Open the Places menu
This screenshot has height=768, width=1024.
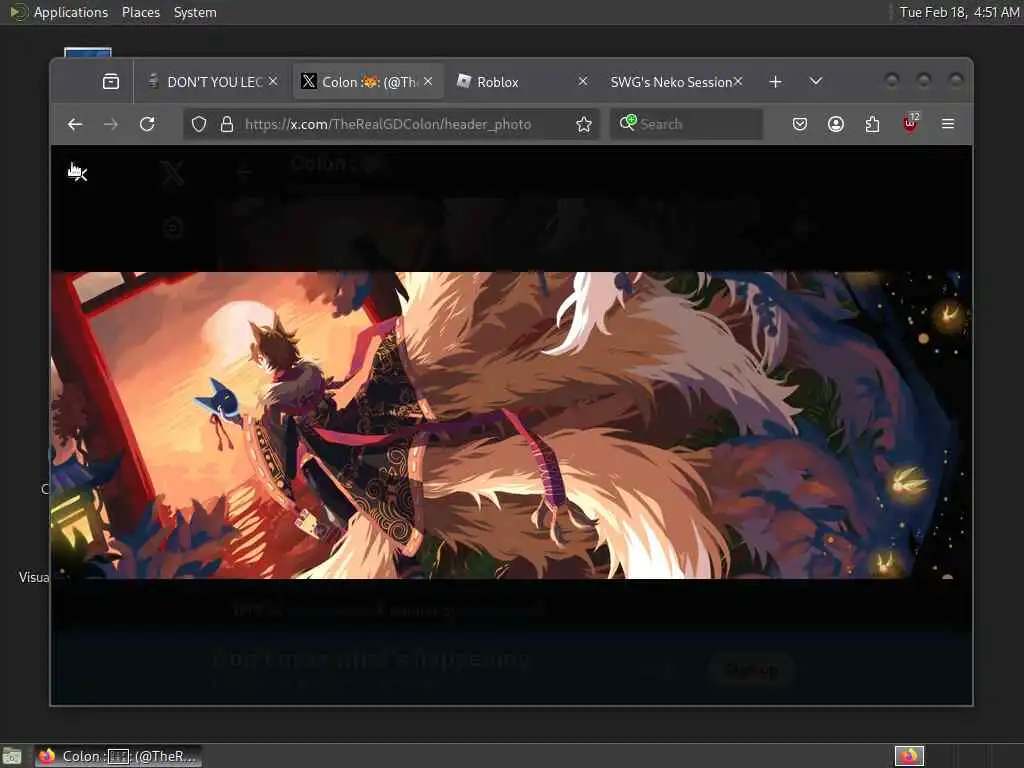(141, 12)
